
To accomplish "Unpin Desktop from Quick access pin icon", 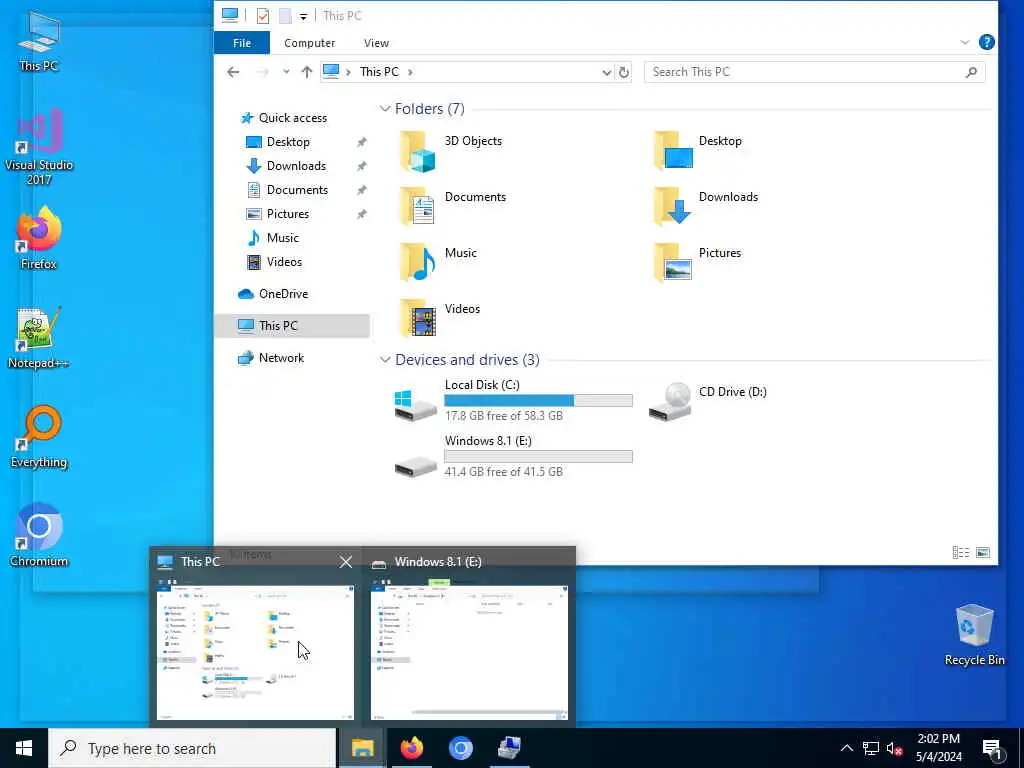I will [361, 142].
